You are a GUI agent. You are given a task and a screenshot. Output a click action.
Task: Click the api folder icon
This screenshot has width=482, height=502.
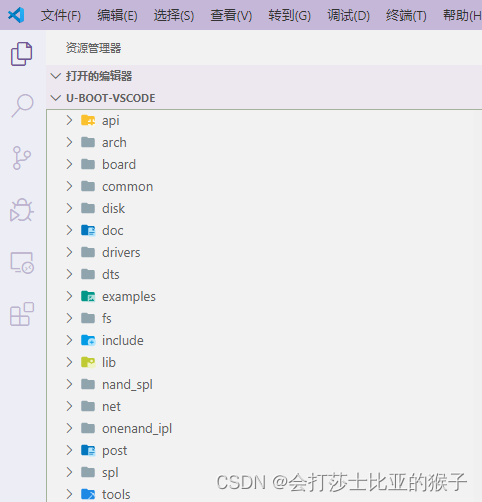(x=88, y=120)
